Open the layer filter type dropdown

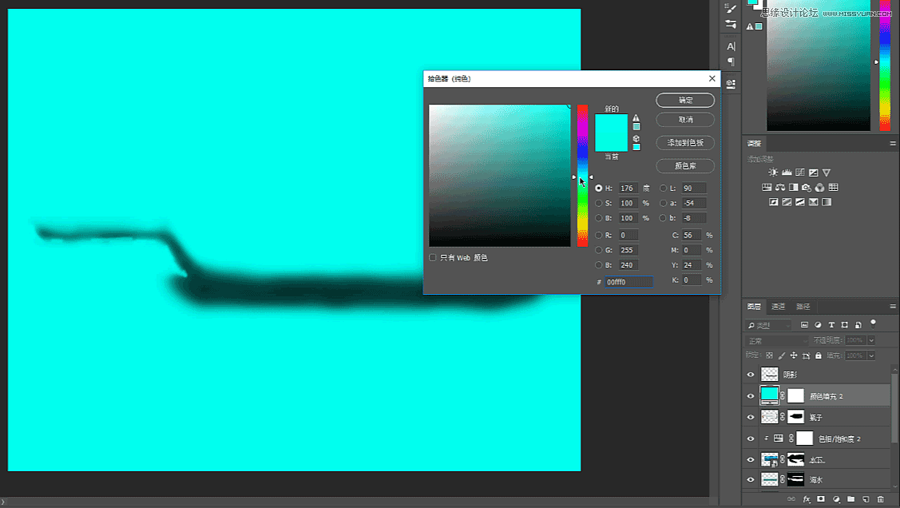tap(769, 325)
